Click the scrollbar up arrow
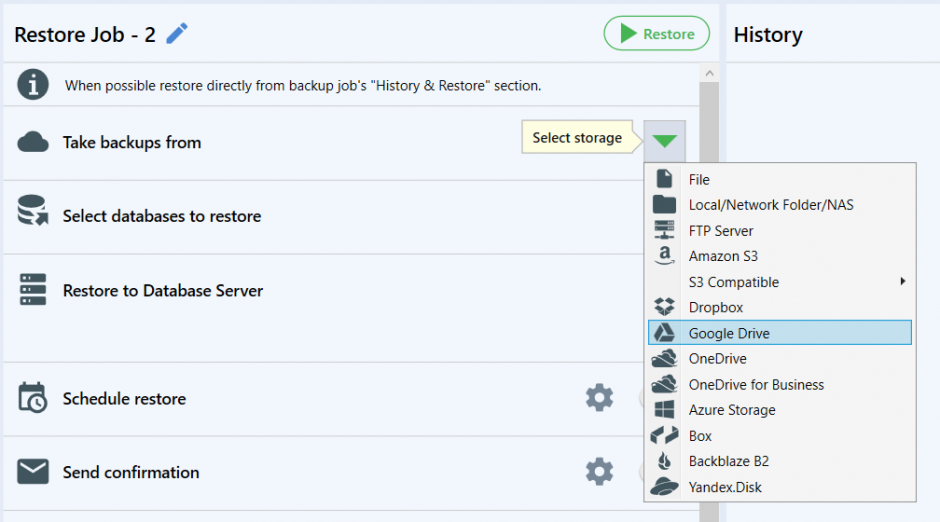Image resolution: width=940 pixels, height=522 pixels. click(x=709, y=73)
